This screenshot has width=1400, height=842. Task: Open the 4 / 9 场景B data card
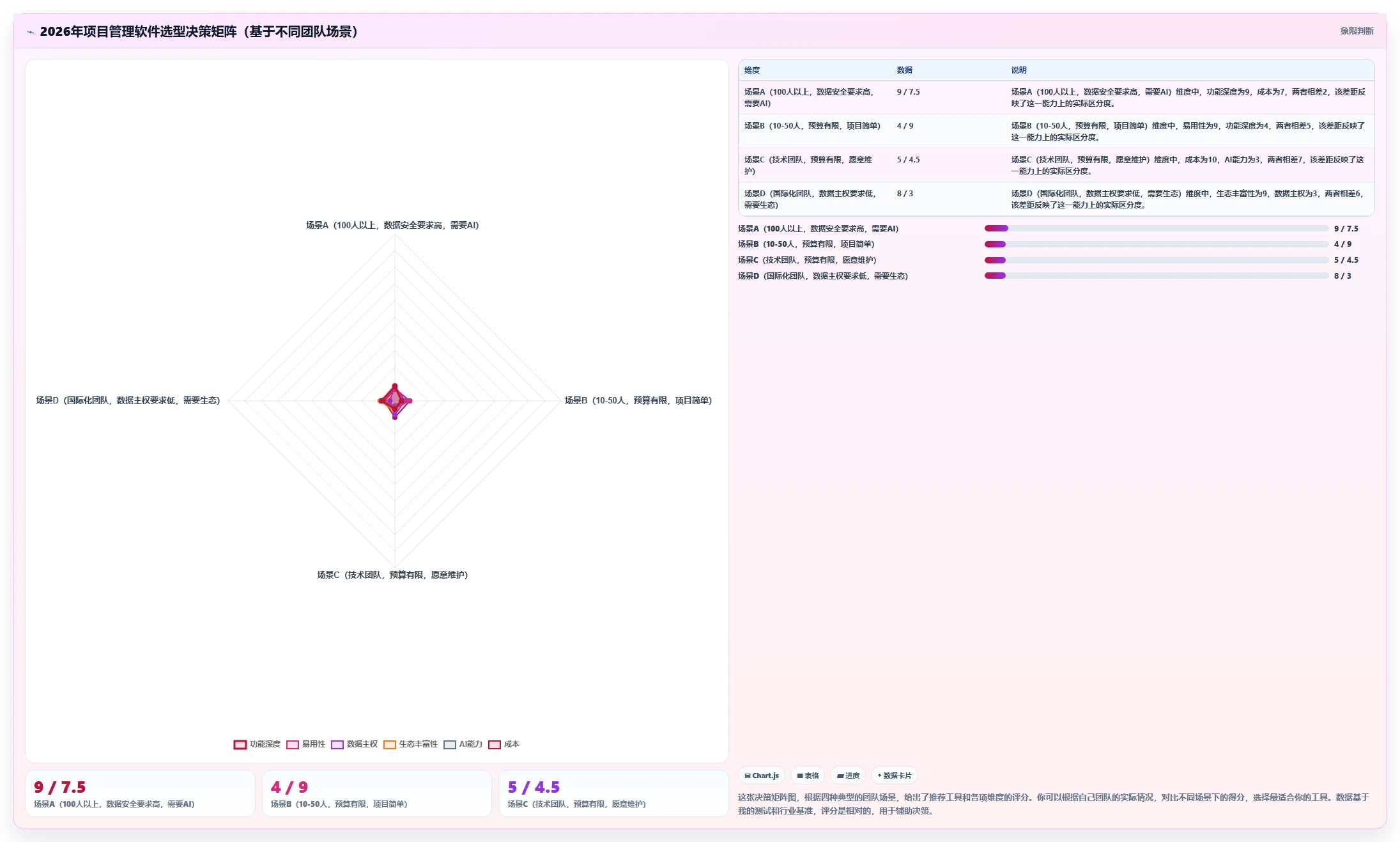(x=377, y=793)
